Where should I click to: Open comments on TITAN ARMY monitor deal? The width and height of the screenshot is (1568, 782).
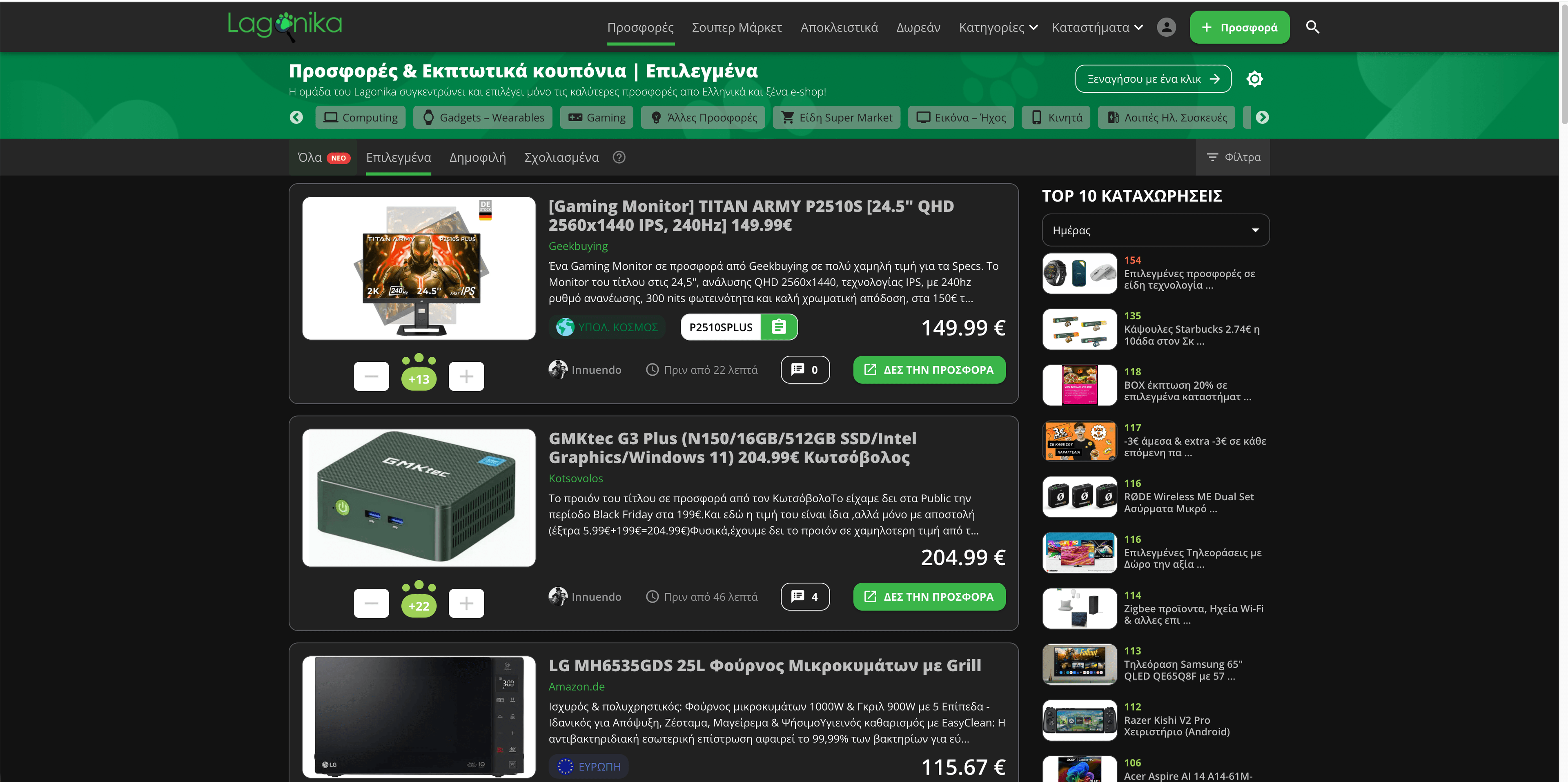805,370
